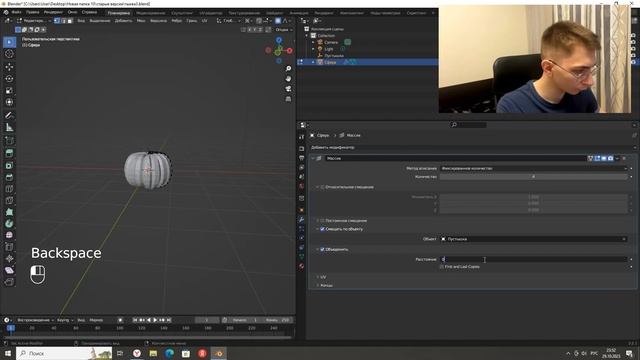
Task: Select the Cursor tool in viewport toolbar
Action: pos(9,54)
